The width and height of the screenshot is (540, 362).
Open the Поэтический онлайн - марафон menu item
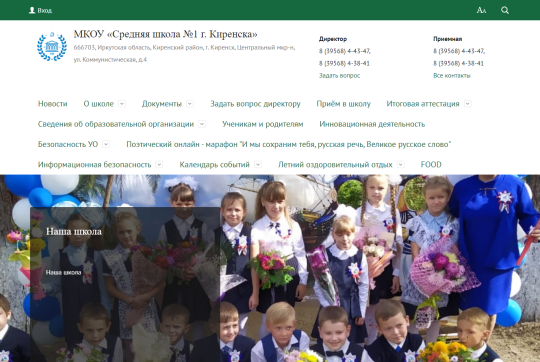(289, 144)
